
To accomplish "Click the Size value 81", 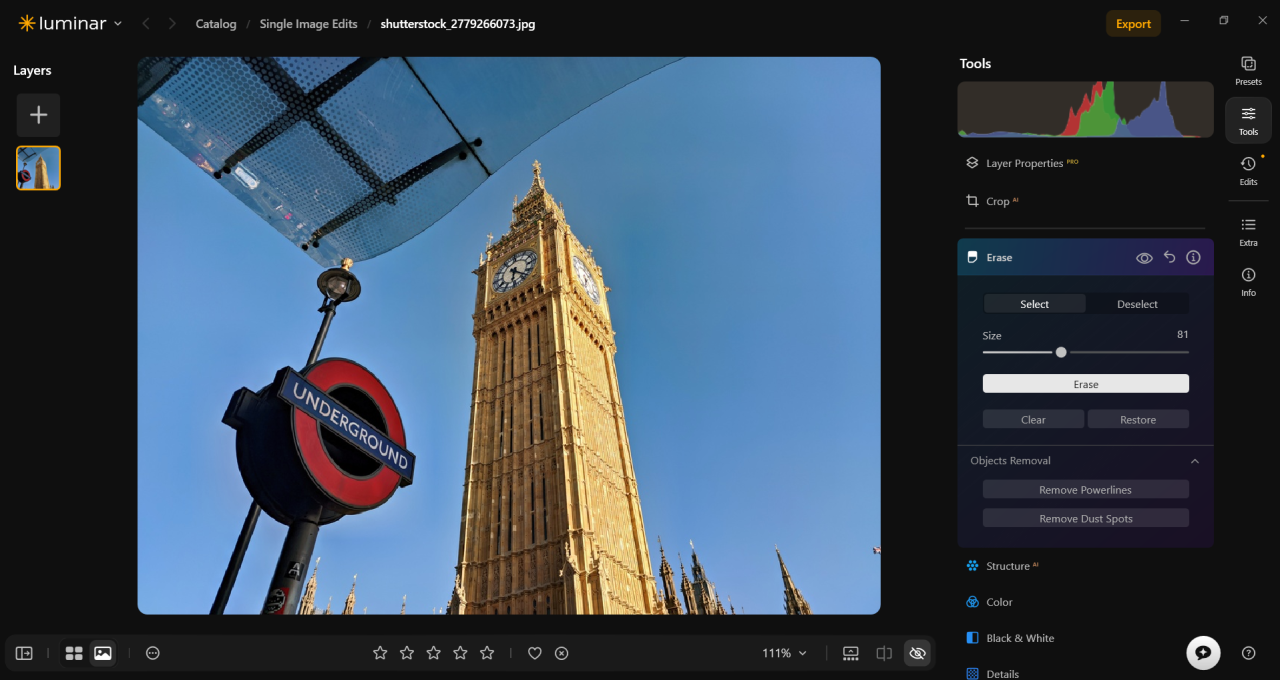I will pyautogui.click(x=1183, y=335).
